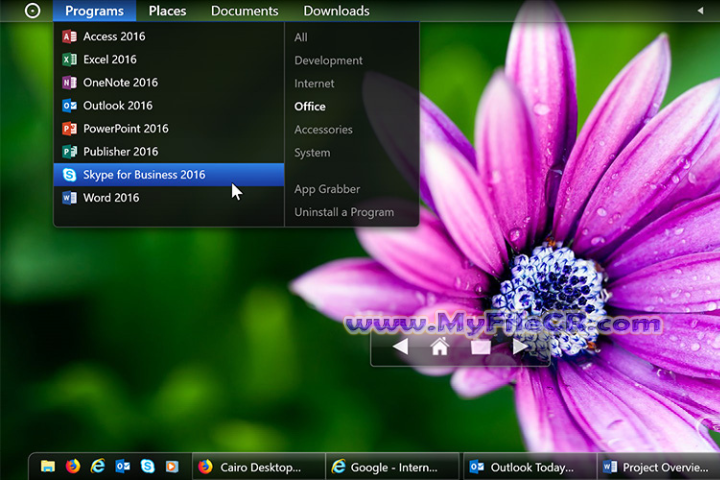The image size is (720, 480).
Task: Click the desktop navigation back arrow
Action: [x=401, y=346]
